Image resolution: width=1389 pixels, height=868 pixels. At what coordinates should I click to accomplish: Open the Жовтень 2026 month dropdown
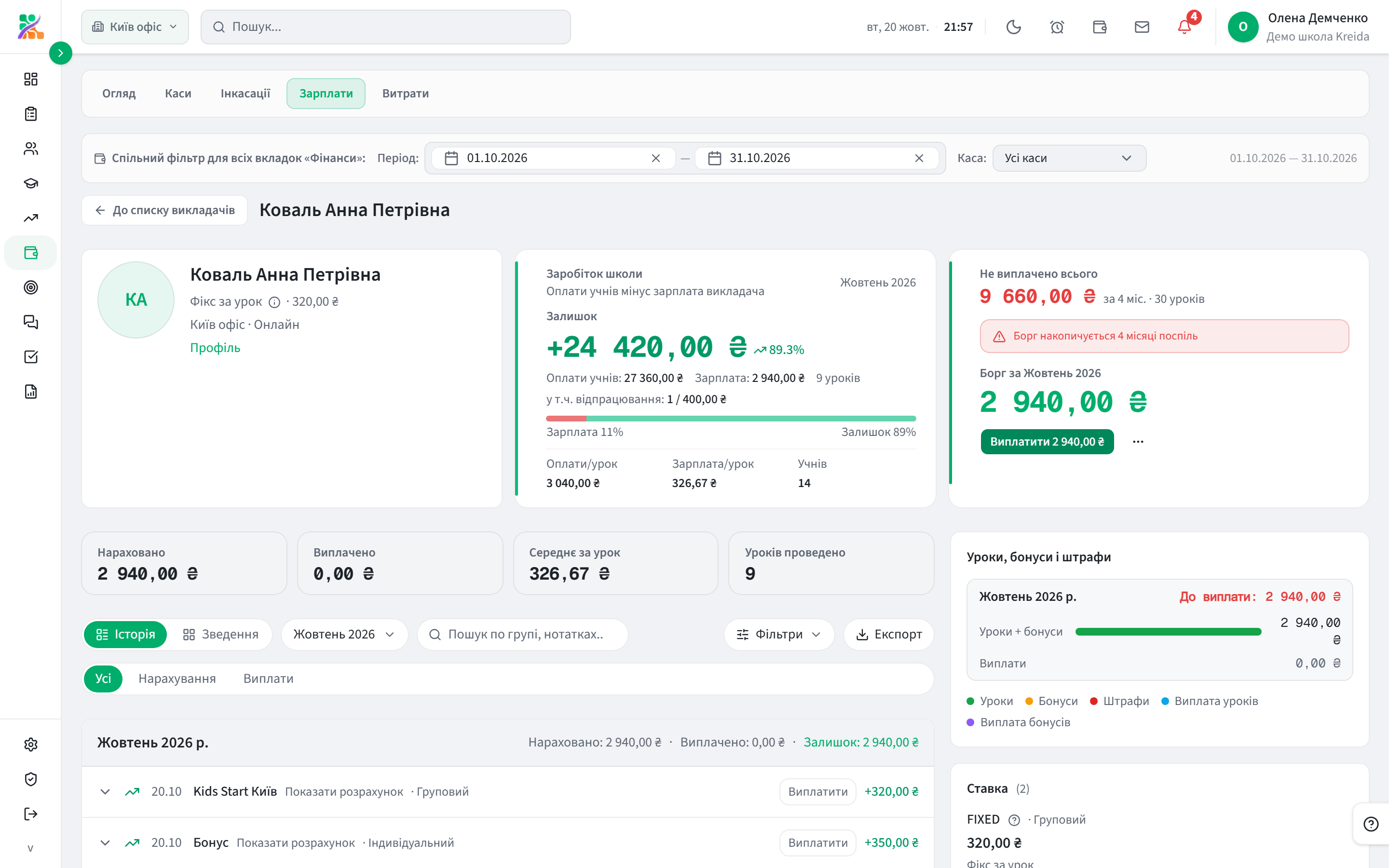tap(344, 634)
